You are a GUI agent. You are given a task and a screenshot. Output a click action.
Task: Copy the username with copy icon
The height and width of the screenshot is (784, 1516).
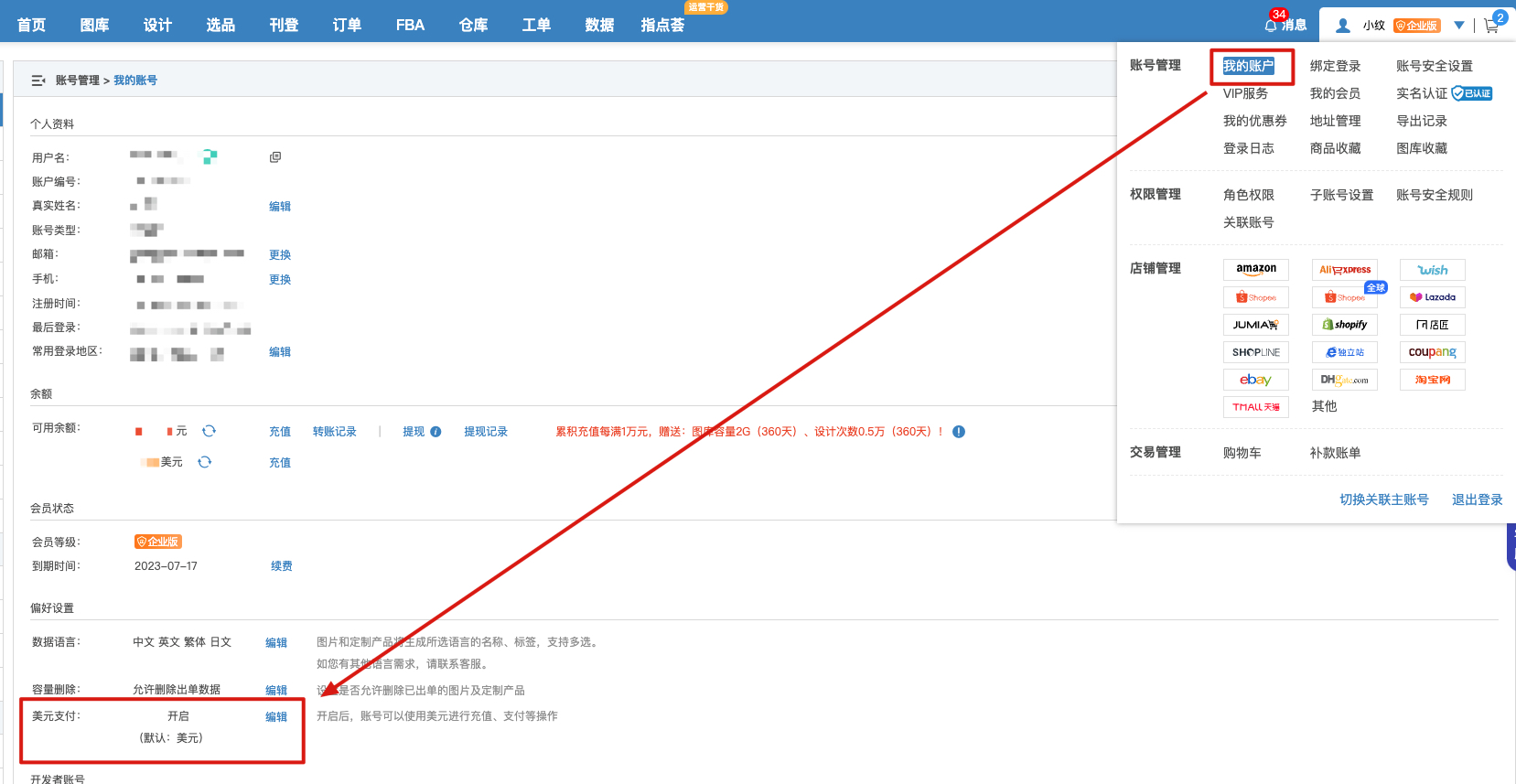(x=275, y=157)
